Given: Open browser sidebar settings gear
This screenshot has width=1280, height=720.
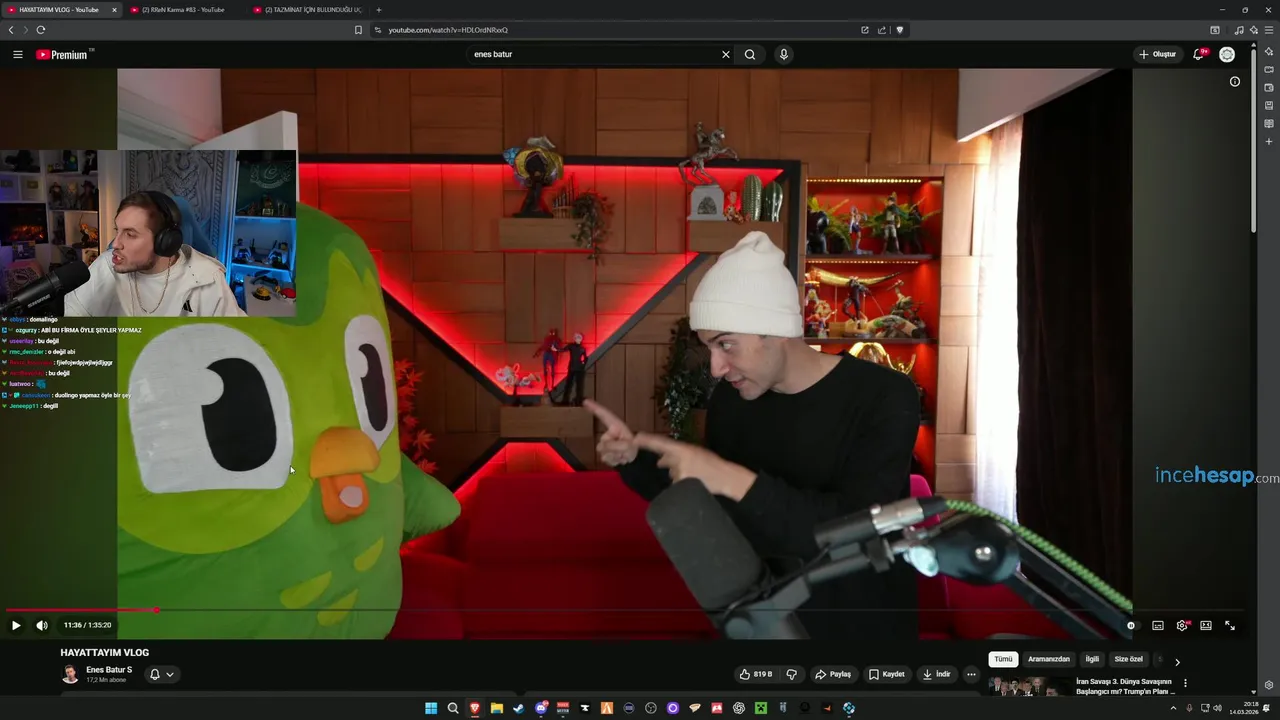Looking at the screenshot, I should [1269, 685].
